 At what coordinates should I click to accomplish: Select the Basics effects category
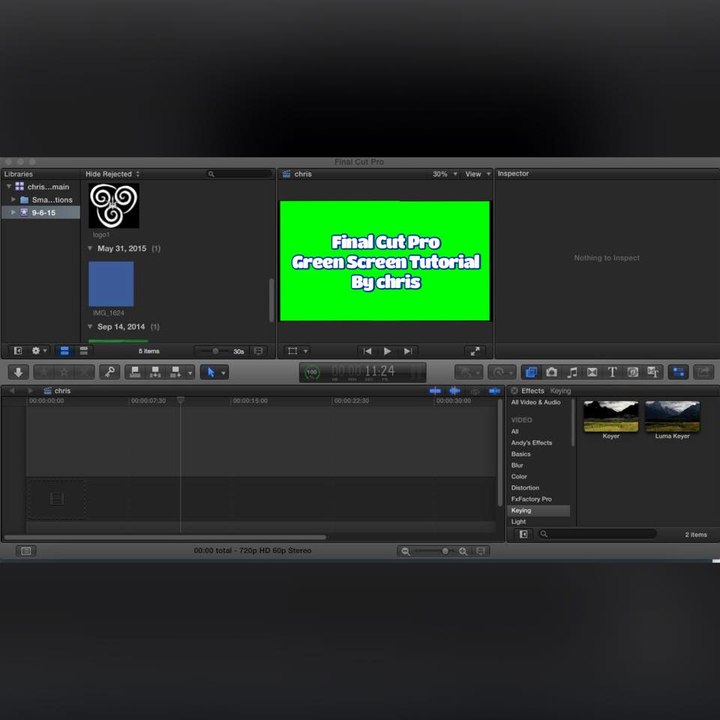[521, 454]
